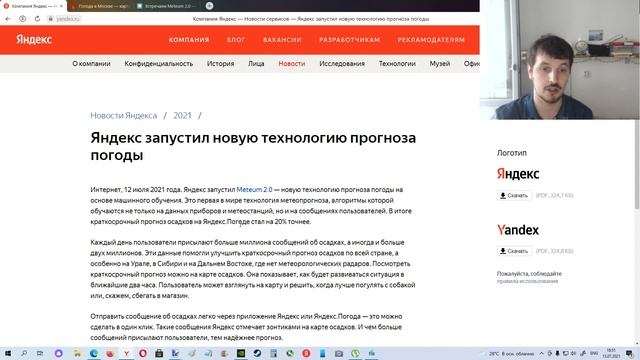The height and width of the screenshot is (360, 640).
Task: Follow the 2021 breadcrumb link
Action: coord(182,116)
